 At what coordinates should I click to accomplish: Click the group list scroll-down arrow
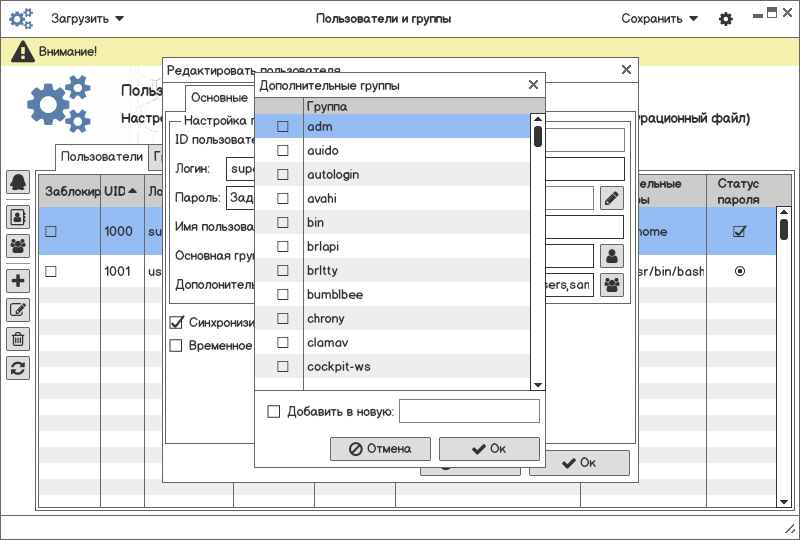pyautogui.click(x=537, y=384)
